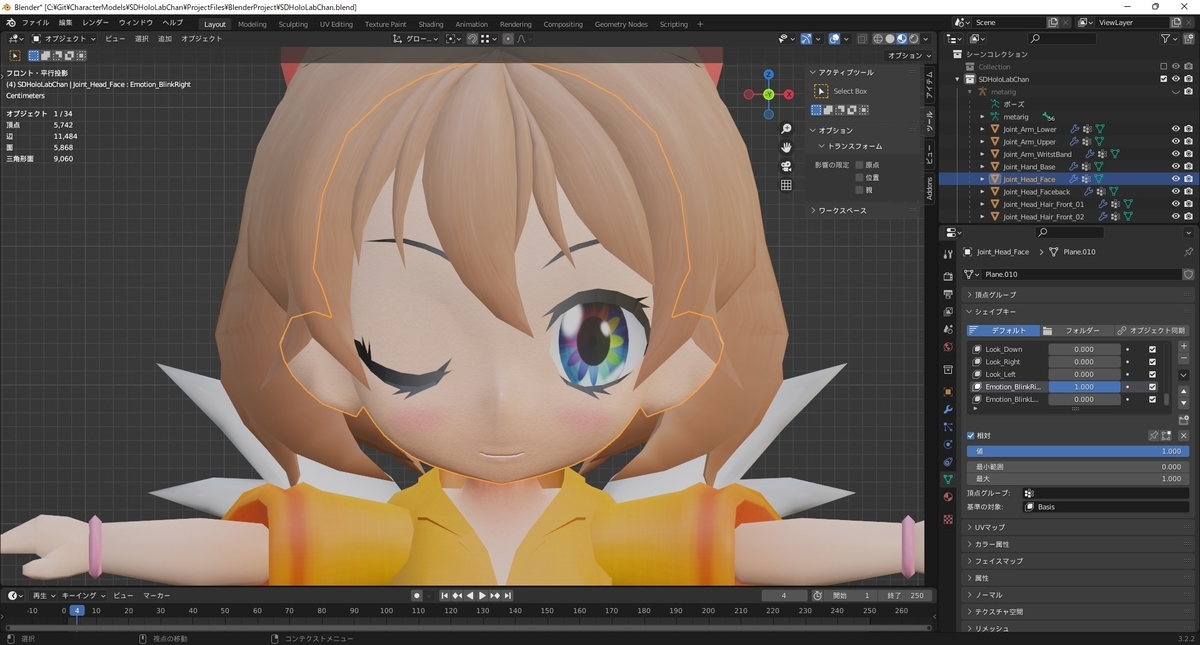Toggle auto keying record button
1200x645 pixels.
417,595
